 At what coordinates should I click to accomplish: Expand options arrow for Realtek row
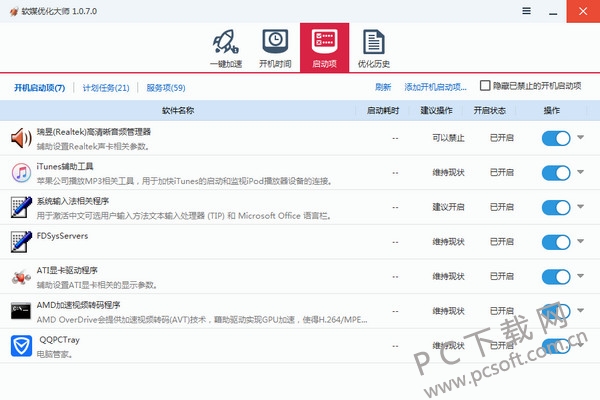[x=580, y=137]
